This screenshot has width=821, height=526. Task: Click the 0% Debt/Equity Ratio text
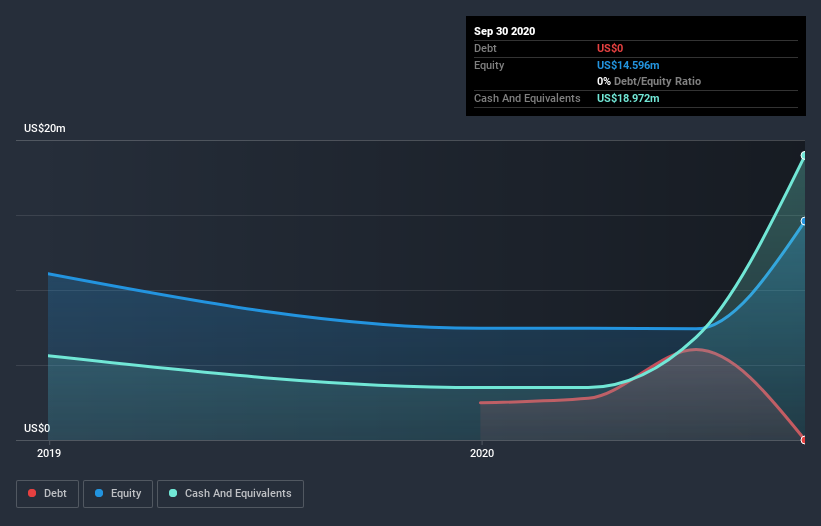(x=649, y=81)
